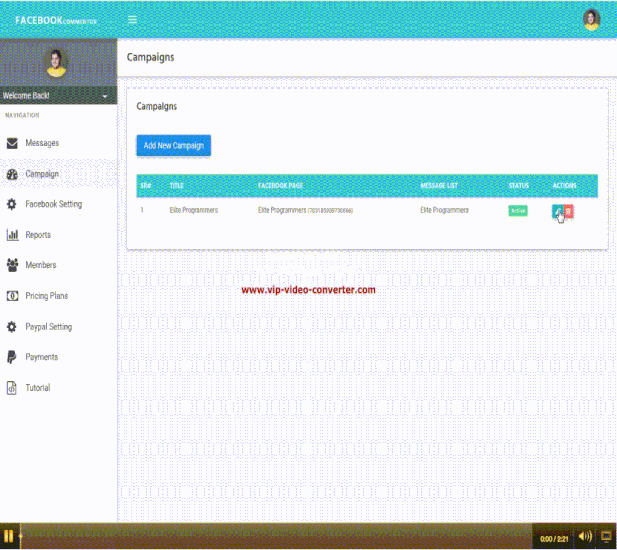
Task: Click the video progress bar
Action: point(276,536)
